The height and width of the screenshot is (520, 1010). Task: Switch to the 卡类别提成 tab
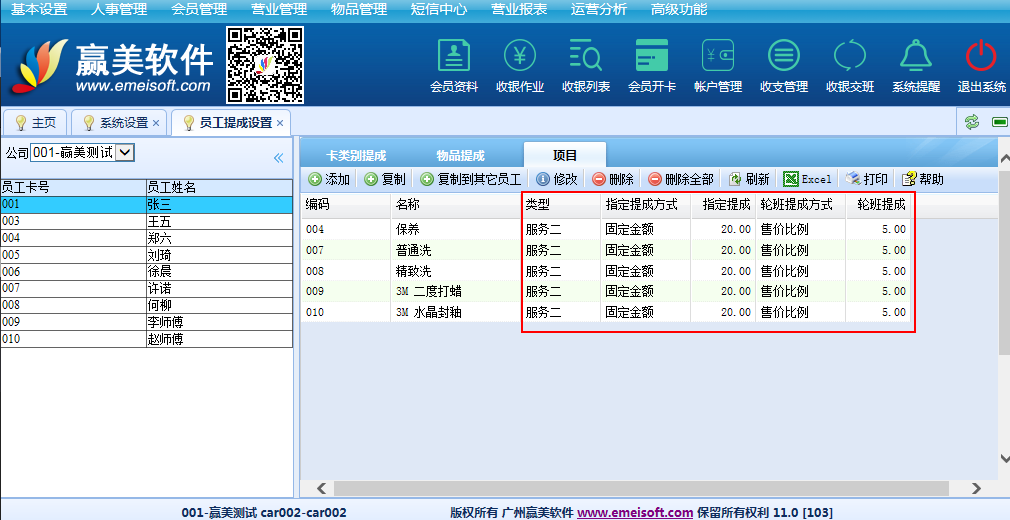tap(356, 155)
